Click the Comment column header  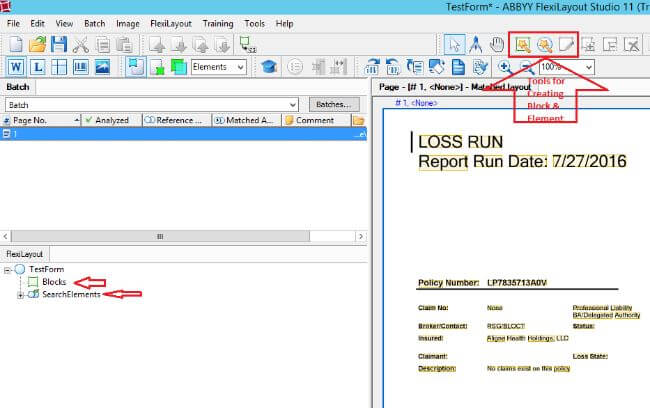316,120
